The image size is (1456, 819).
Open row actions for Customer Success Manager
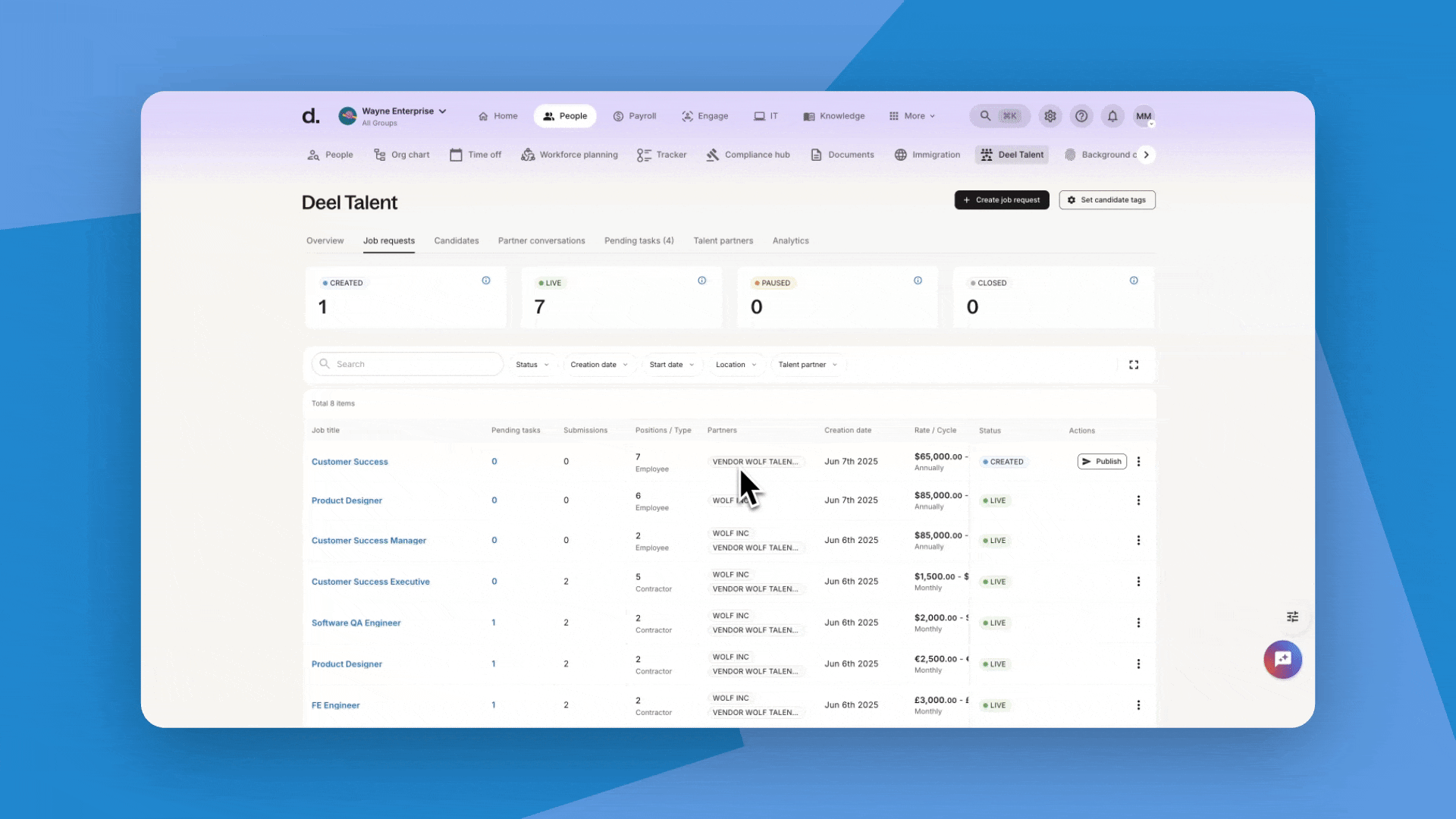[1138, 541]
